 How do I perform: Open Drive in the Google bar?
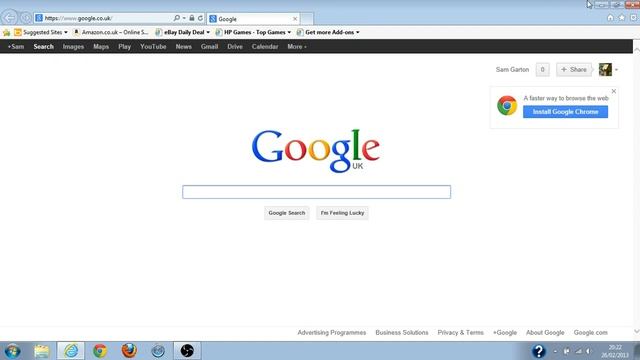tap(235, 47)
